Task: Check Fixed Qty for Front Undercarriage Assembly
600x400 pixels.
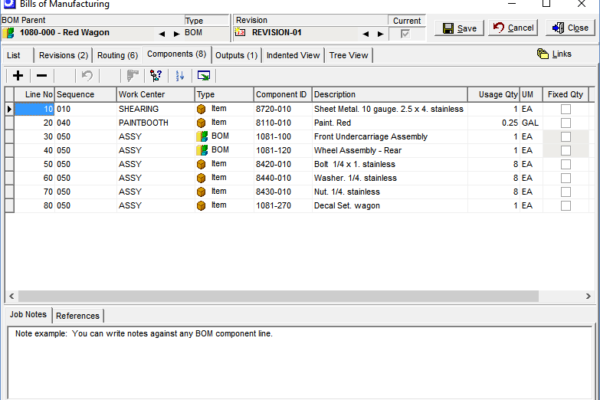Action: click(x=566, y=137)
